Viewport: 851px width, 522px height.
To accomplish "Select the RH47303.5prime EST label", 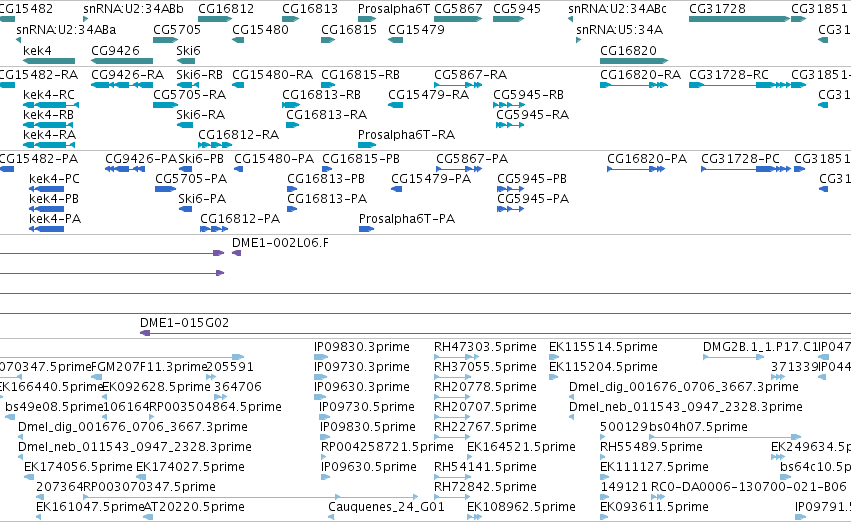I will [485, 347].
